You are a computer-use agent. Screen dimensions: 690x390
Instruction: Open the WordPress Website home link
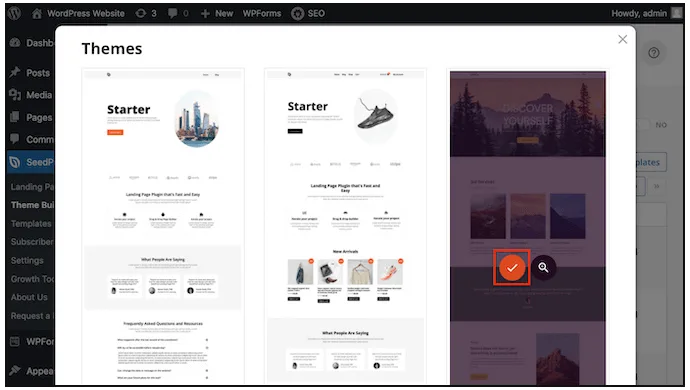point(78,13)
